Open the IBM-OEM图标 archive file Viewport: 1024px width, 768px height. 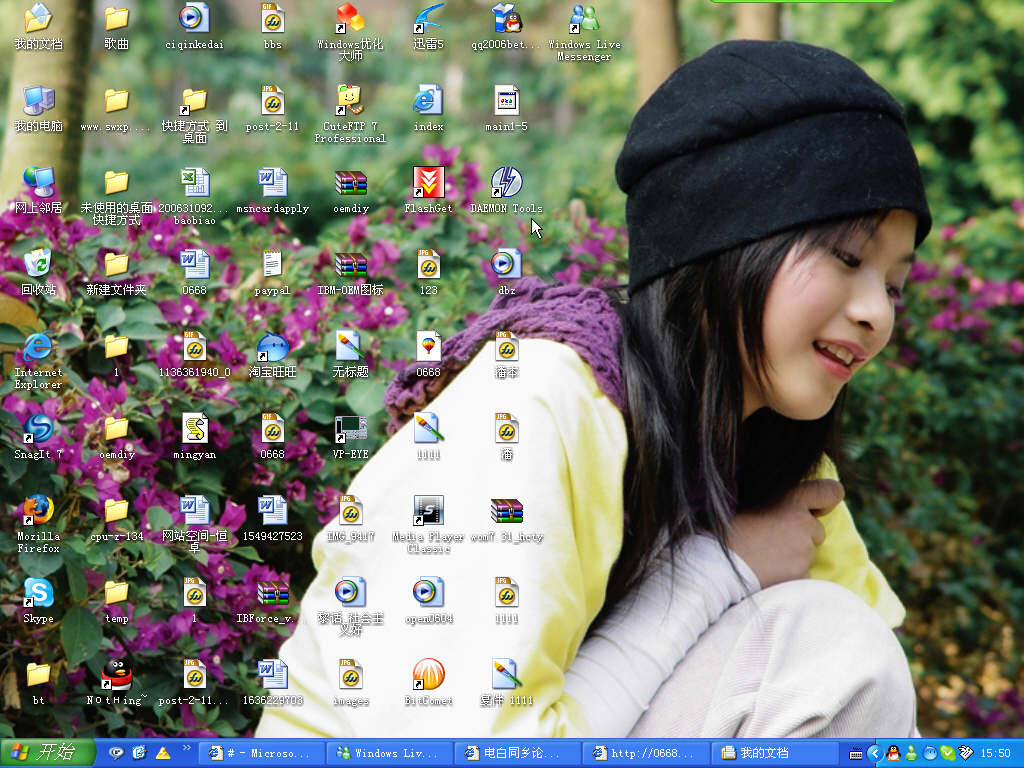click(x=350, y=265)
